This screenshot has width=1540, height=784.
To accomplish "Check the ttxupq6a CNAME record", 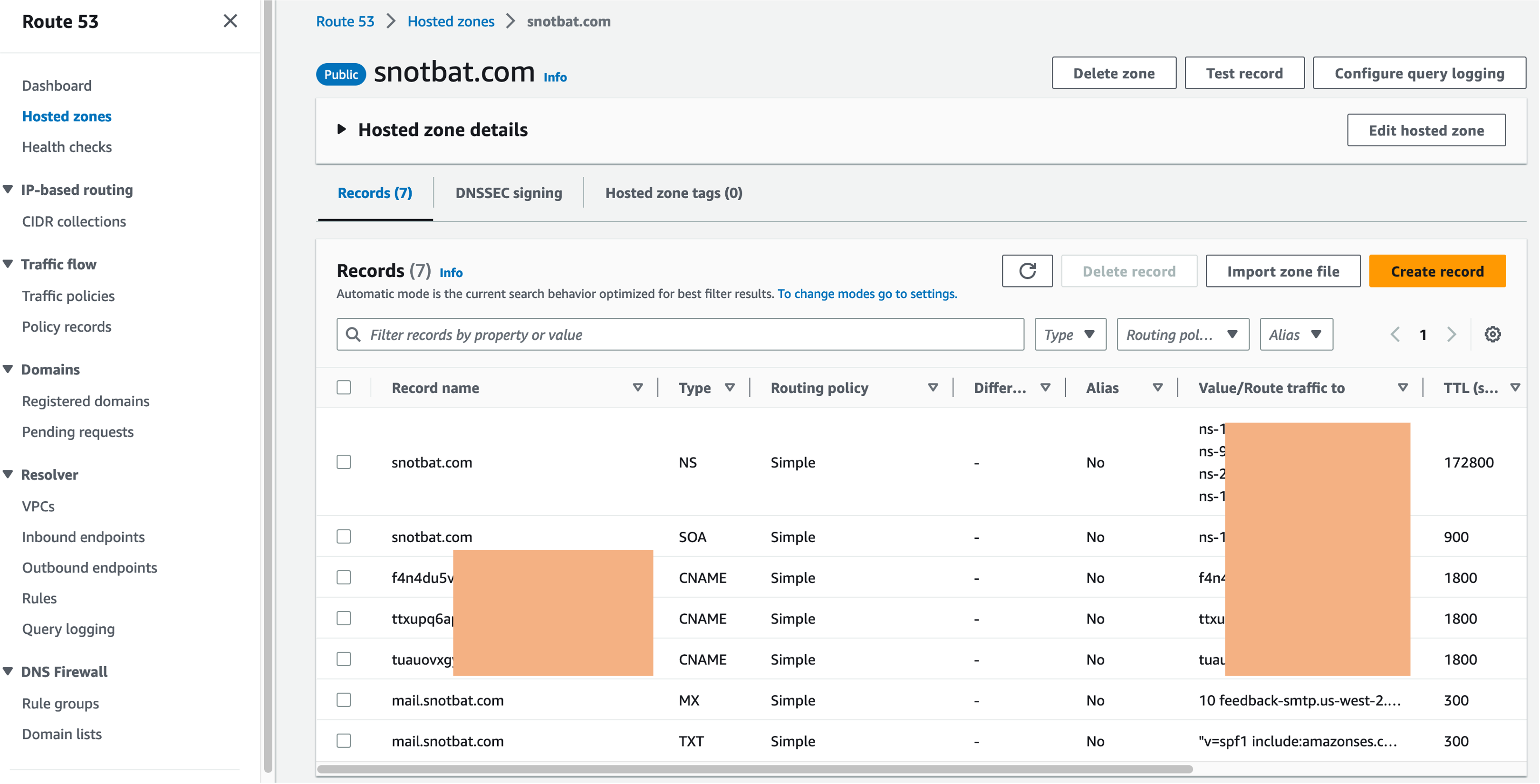I will [x=344, y=619].
